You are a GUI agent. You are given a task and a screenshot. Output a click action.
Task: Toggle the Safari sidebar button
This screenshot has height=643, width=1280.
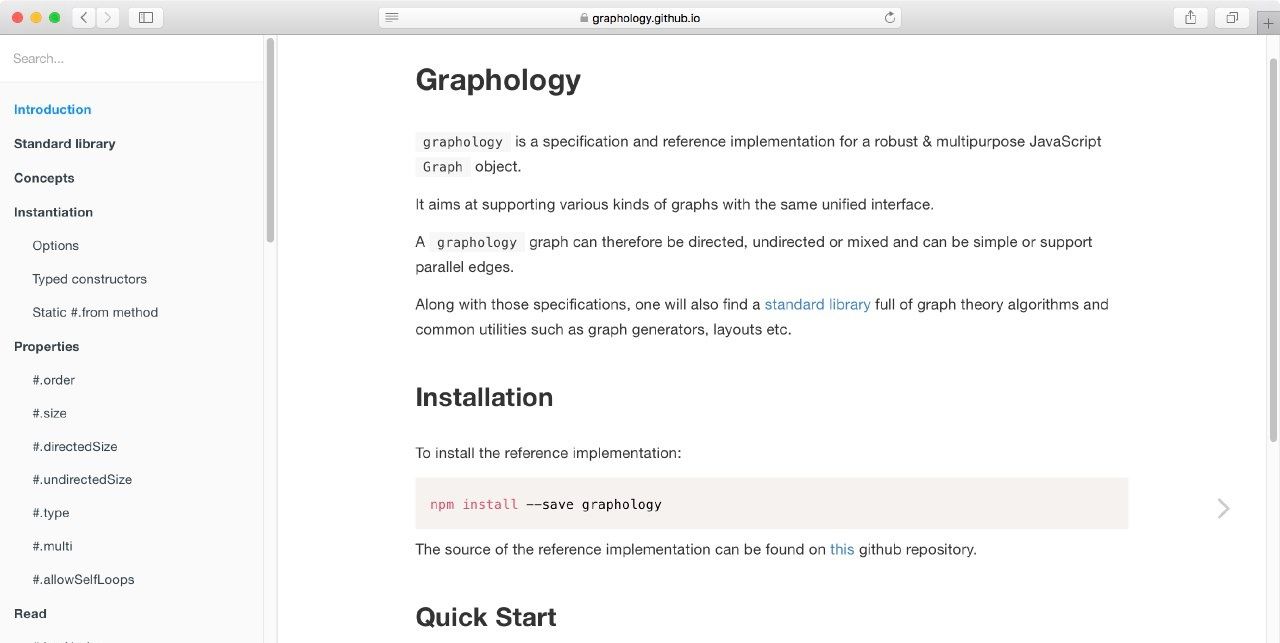click(x=146, y=17)
